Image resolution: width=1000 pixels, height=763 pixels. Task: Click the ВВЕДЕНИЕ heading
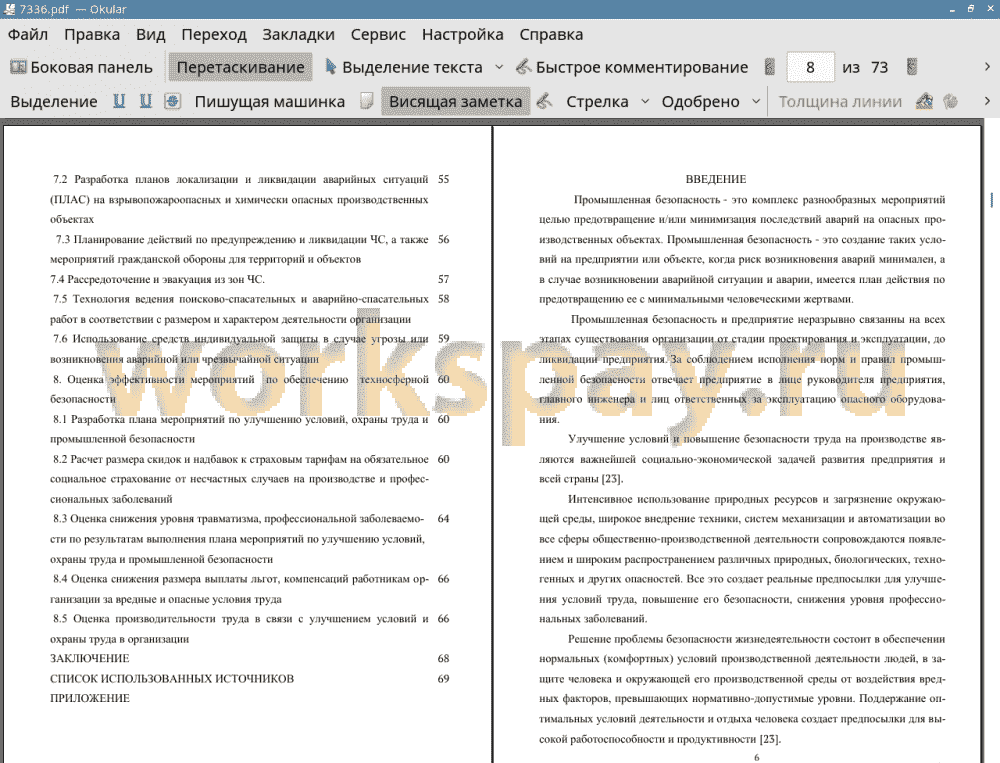tap(716, 179)
